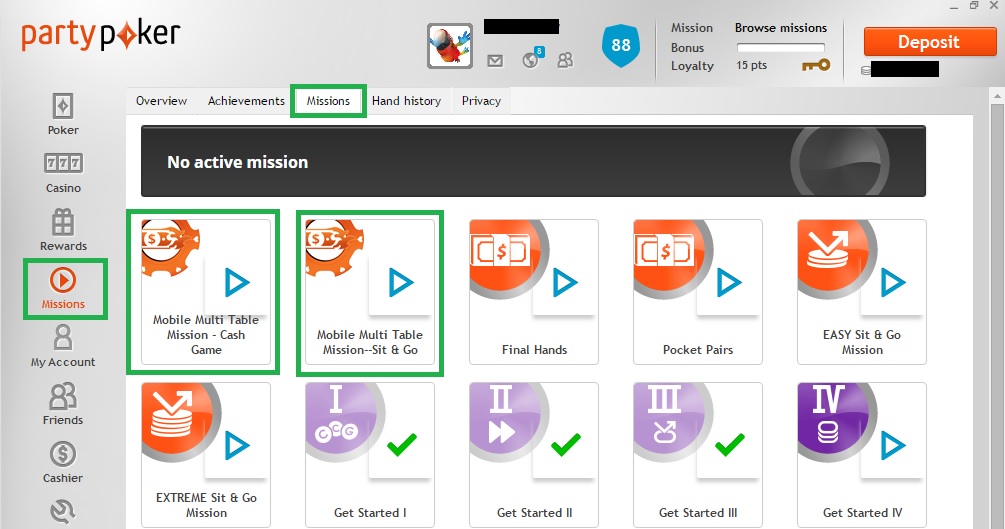Open the Poker section in sidebar
This screenshot has width=1005, height=529.
(x=63, y=114)
